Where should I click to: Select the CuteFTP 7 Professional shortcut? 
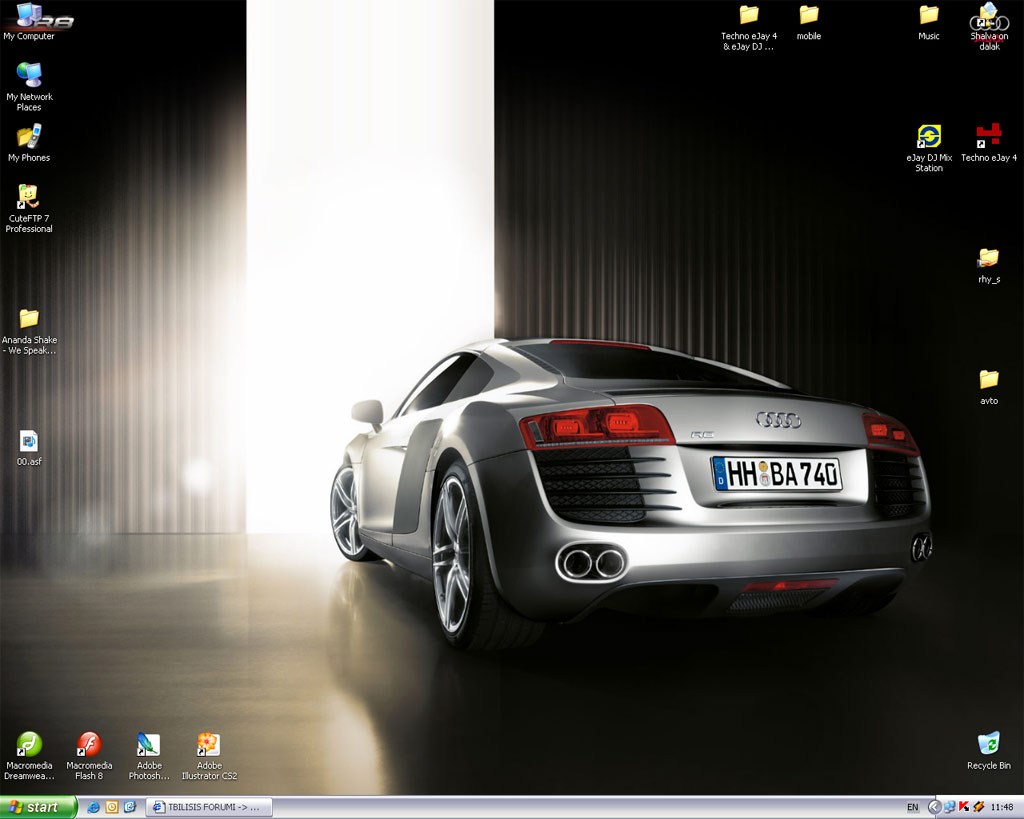29,208
